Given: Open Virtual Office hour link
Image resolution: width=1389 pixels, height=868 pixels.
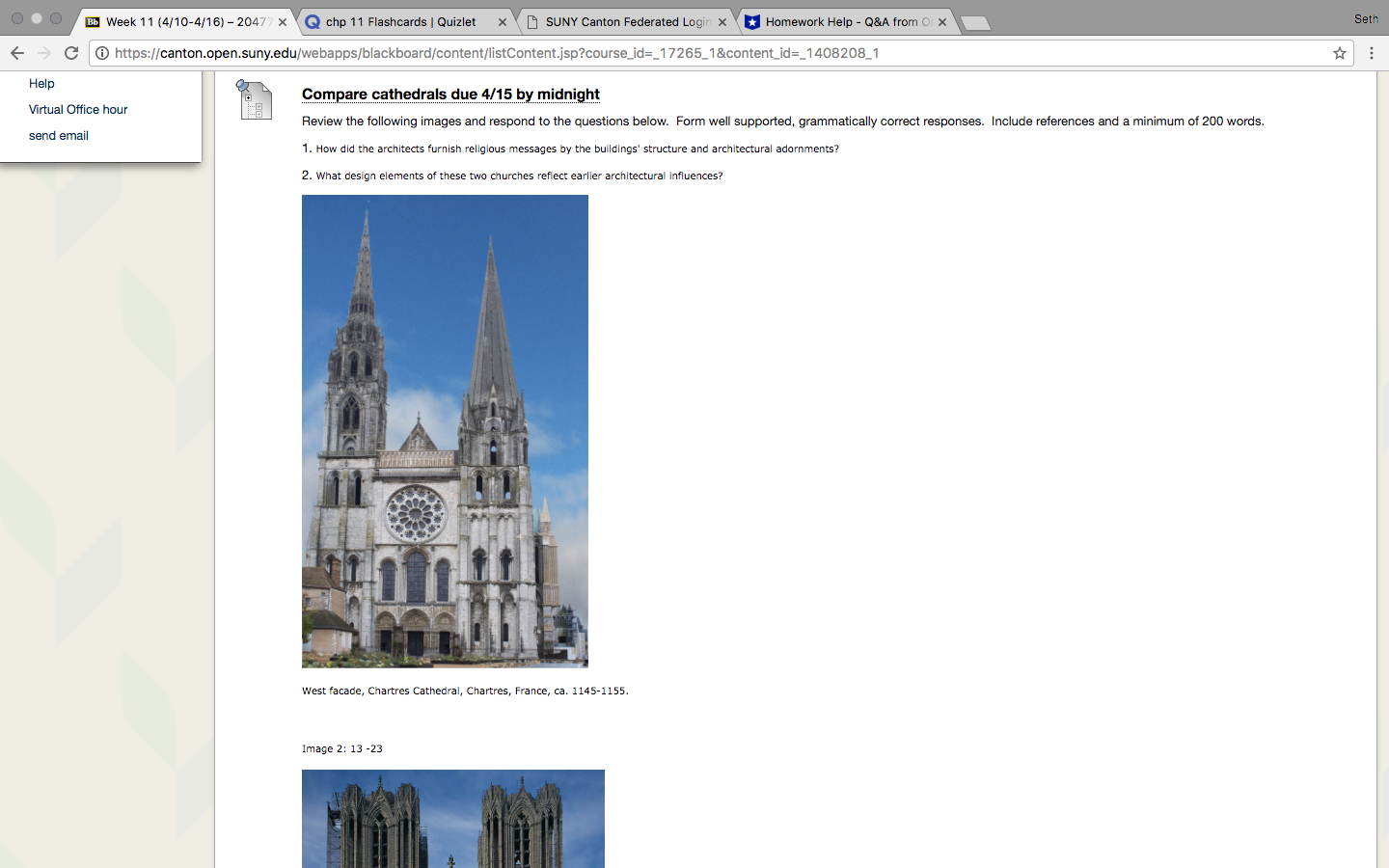Looking at the screenshot, I should click(78, 110).
